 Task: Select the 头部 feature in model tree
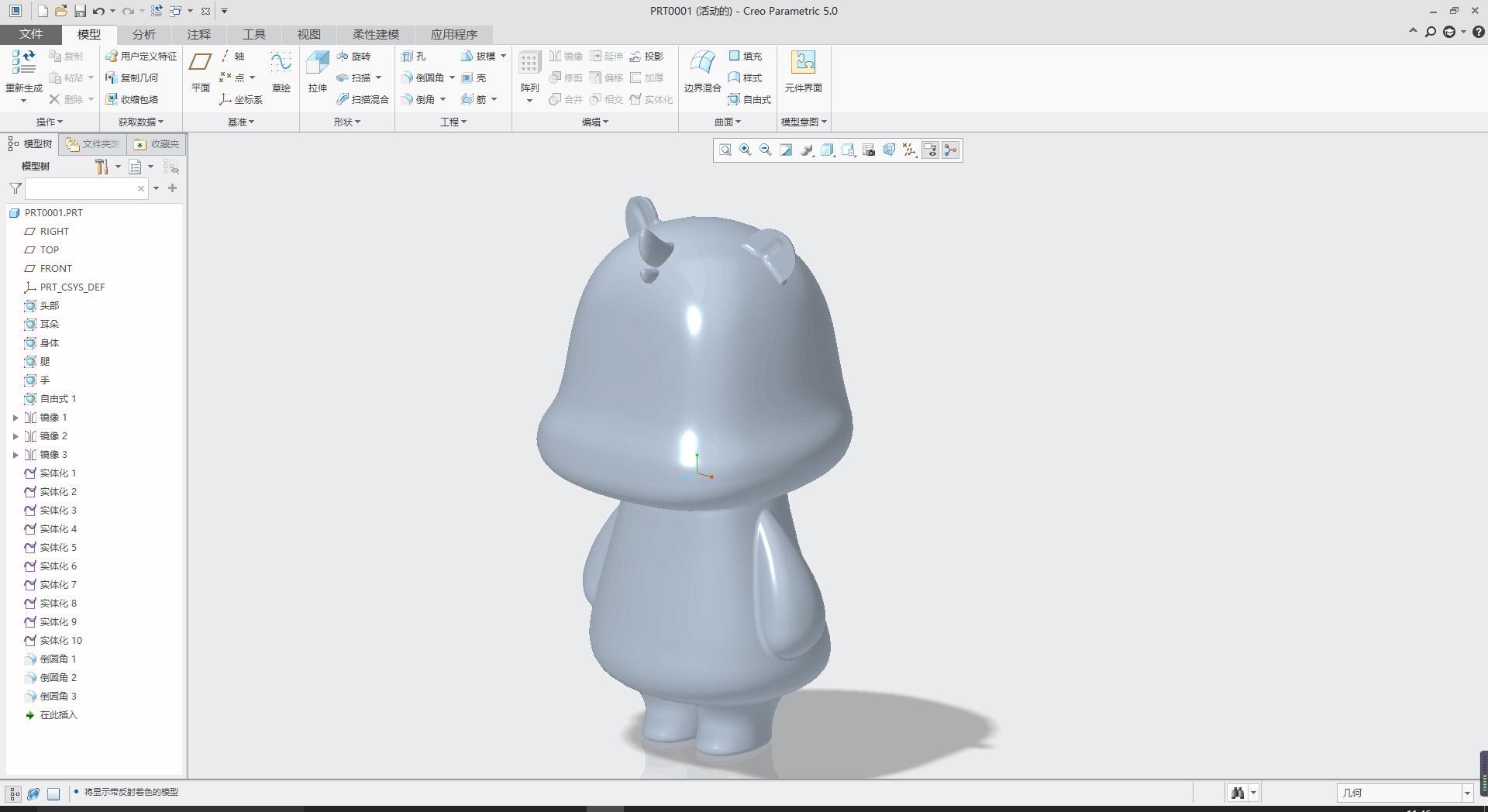pos(50,306)
